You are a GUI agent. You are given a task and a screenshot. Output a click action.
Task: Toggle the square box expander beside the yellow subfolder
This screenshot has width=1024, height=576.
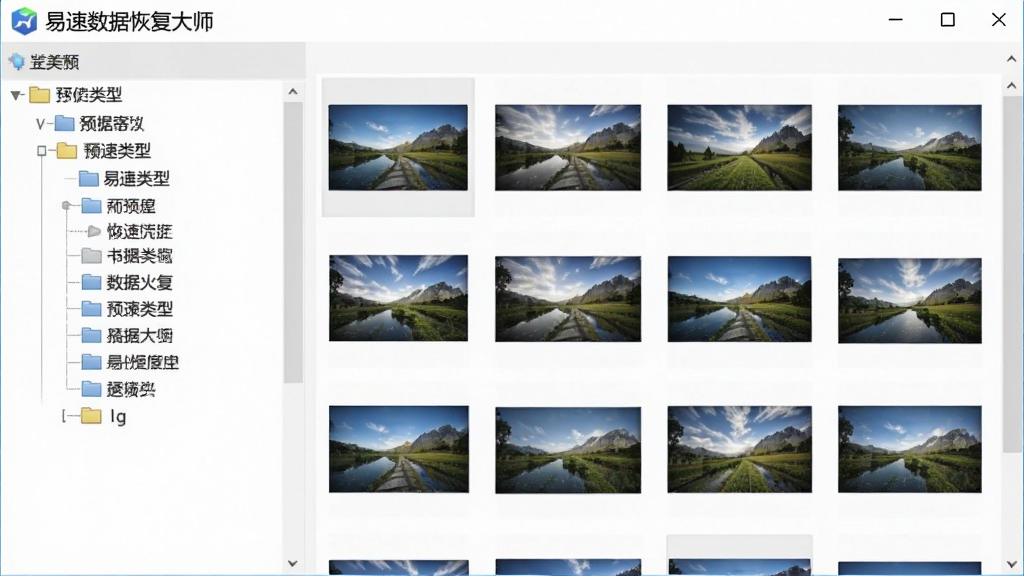(x=42, y=151)
